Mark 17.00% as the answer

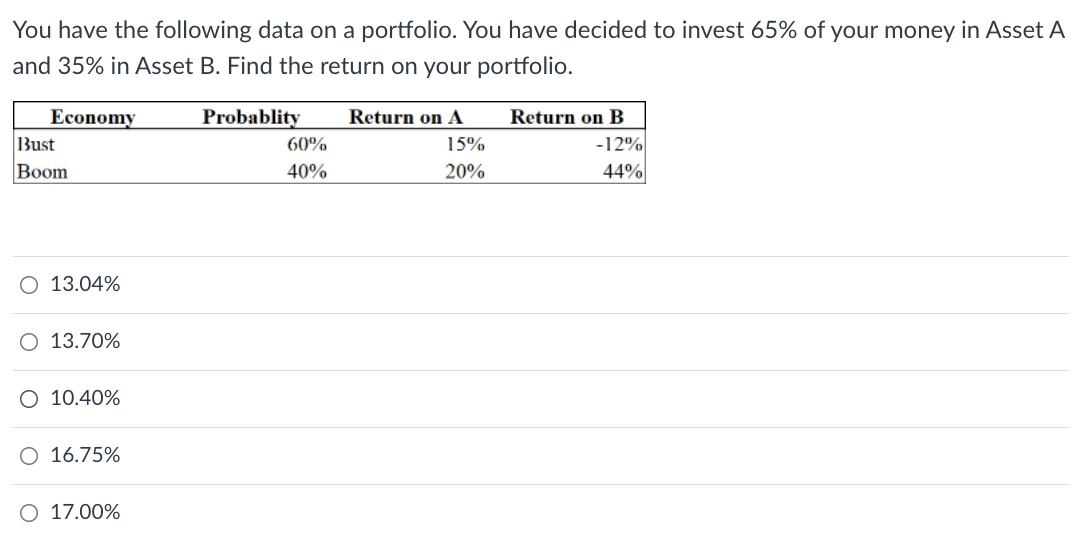click(28, 513)
